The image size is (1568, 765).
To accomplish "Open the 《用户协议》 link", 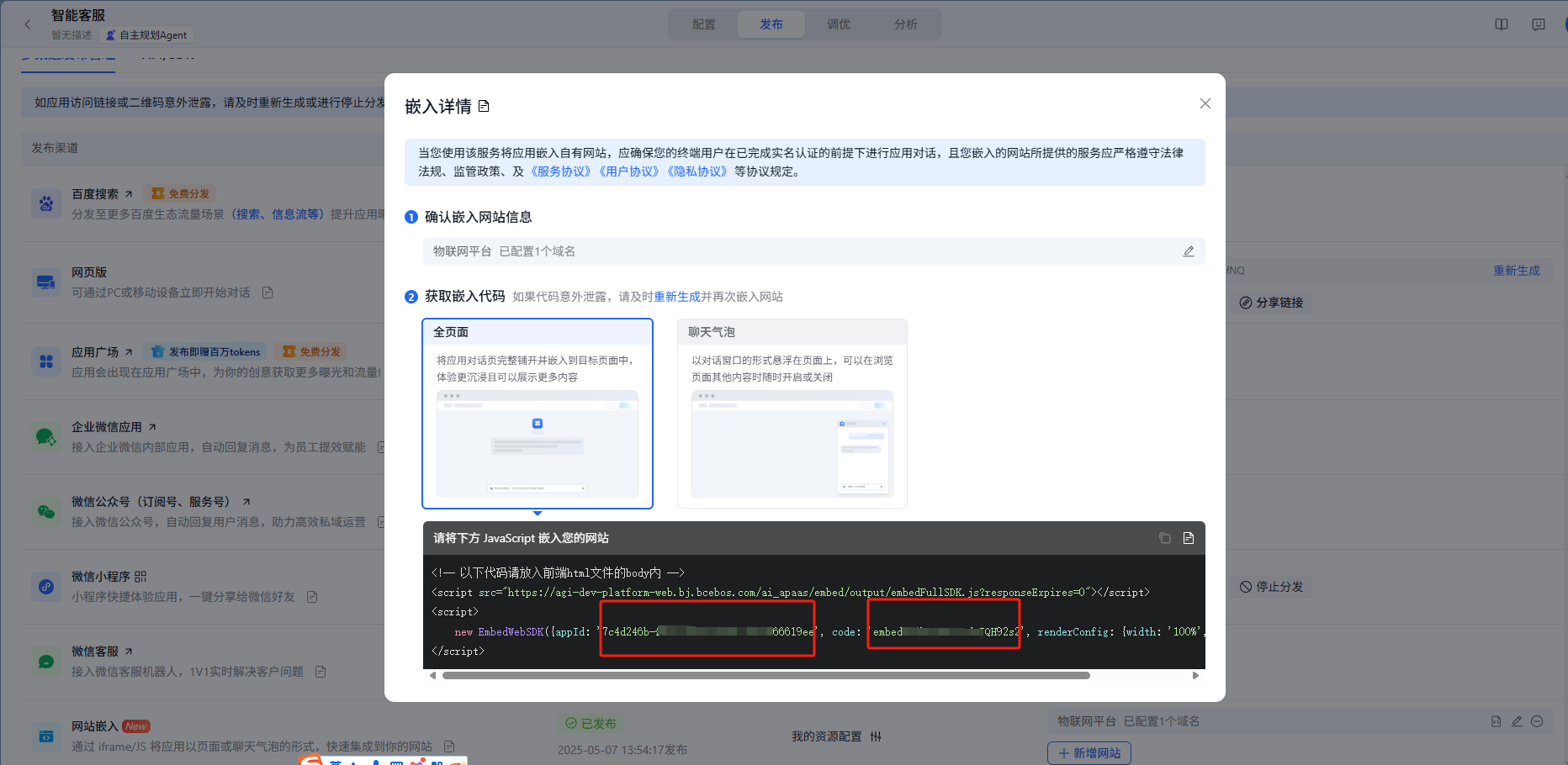I will point(628,171).
